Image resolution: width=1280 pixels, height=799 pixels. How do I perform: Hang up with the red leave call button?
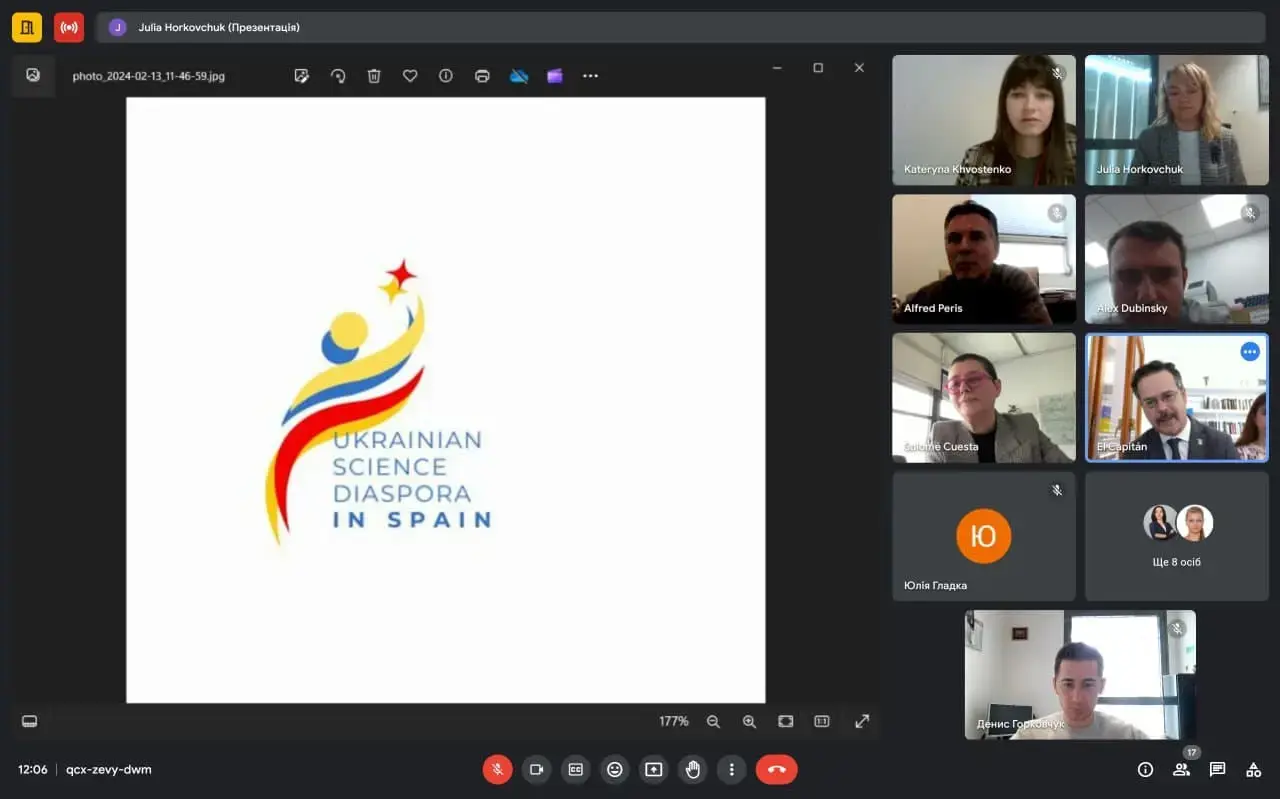point(776,769)
